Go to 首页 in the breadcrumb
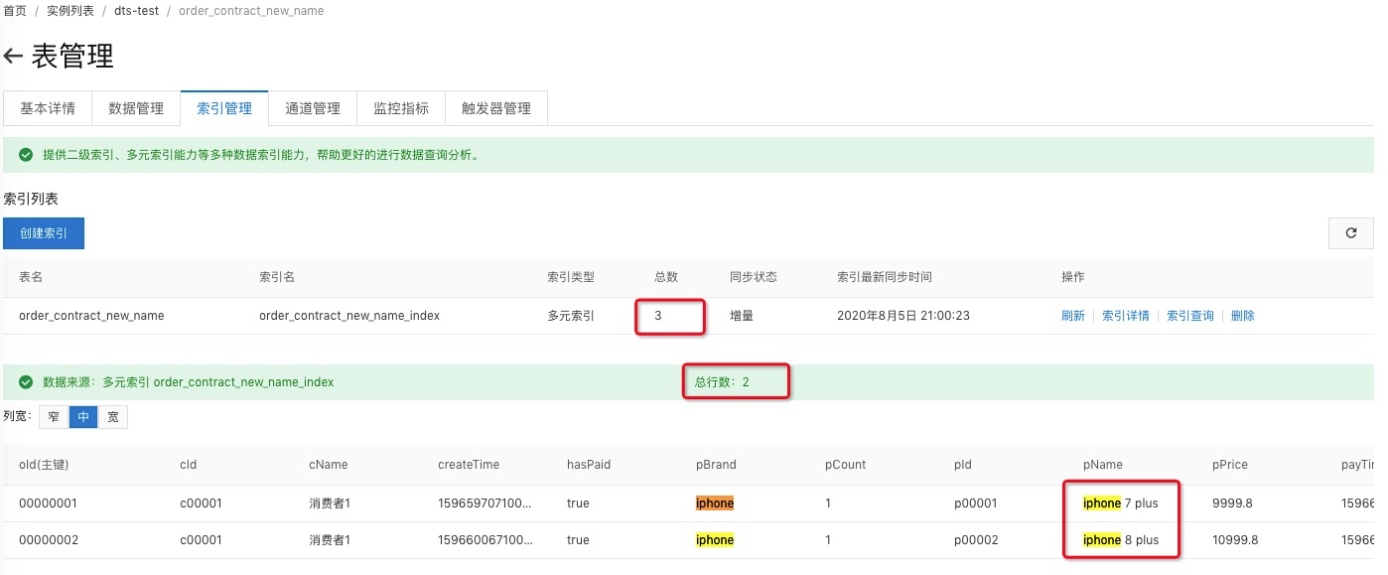The width and height of the screenshot is (1388, 575). pyautogui.click(x=15, y=11)
